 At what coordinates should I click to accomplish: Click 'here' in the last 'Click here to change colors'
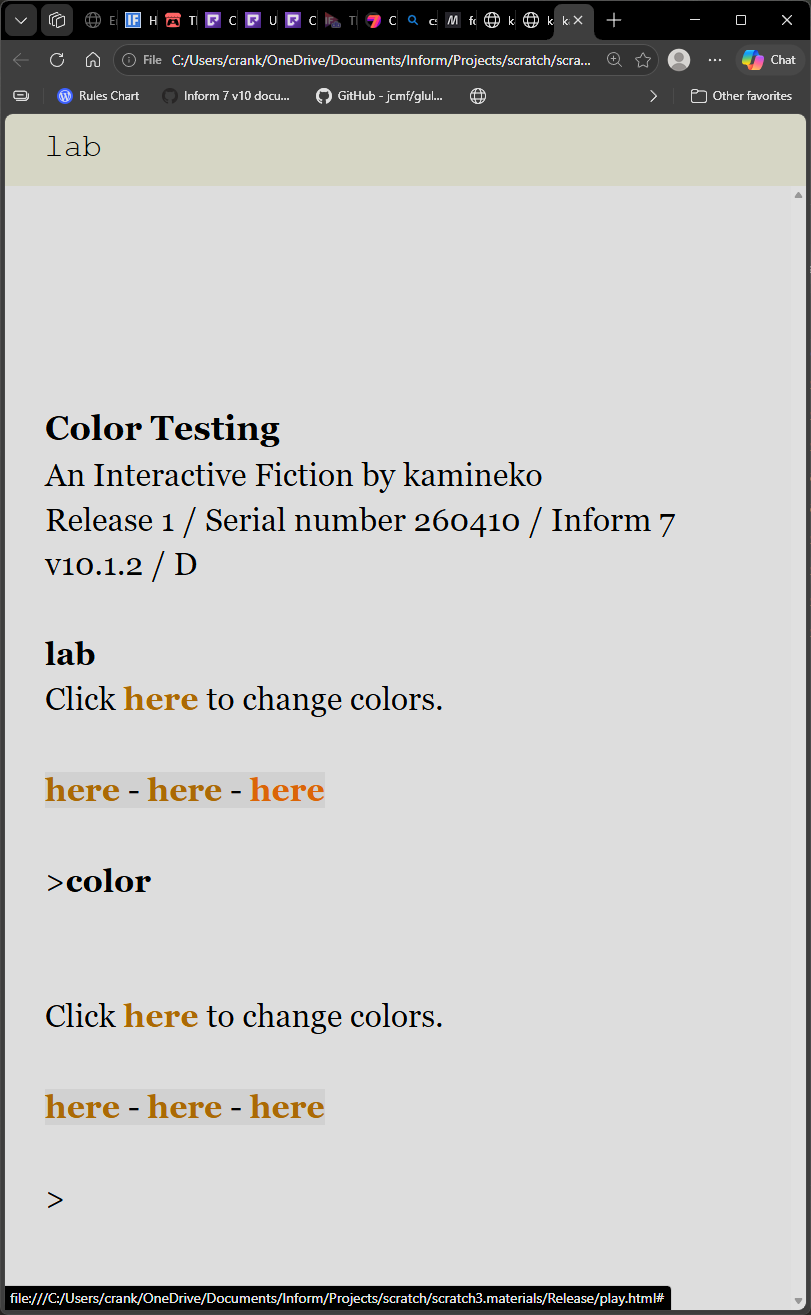point(161,1016)
